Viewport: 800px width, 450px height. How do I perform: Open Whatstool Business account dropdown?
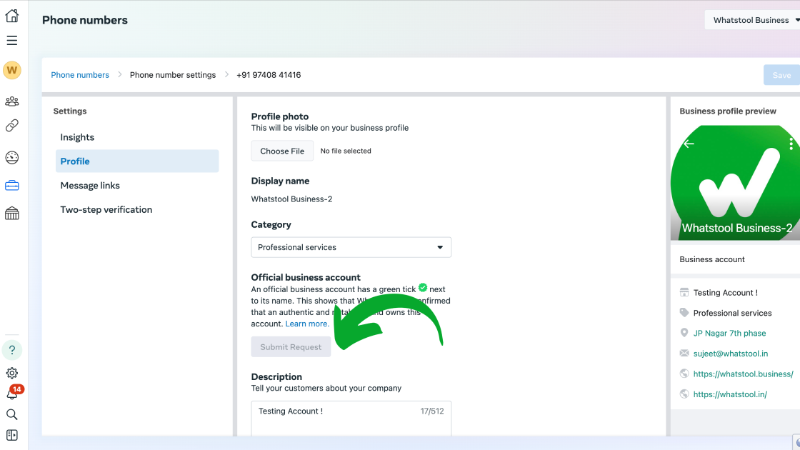(753, 20)
